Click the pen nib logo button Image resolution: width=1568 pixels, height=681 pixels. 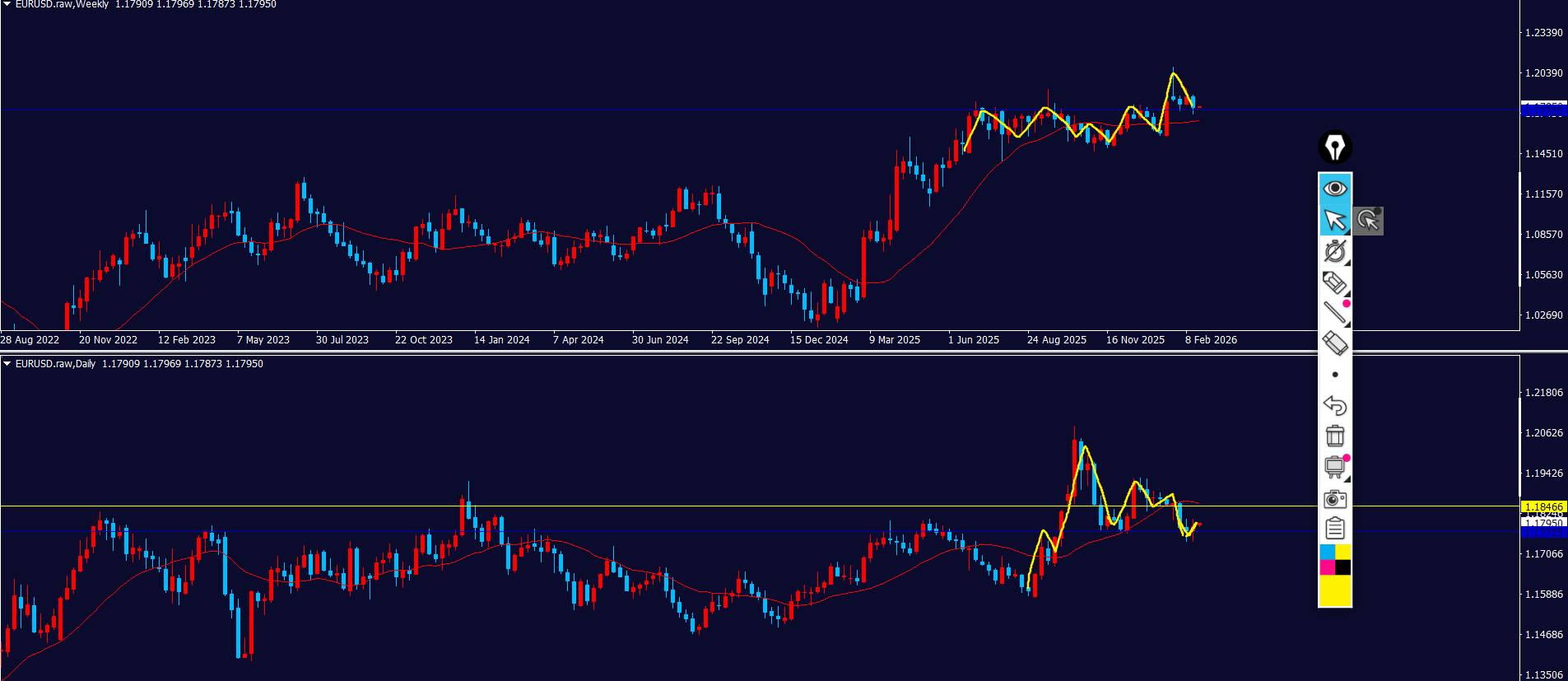(x=1334, y=147)
